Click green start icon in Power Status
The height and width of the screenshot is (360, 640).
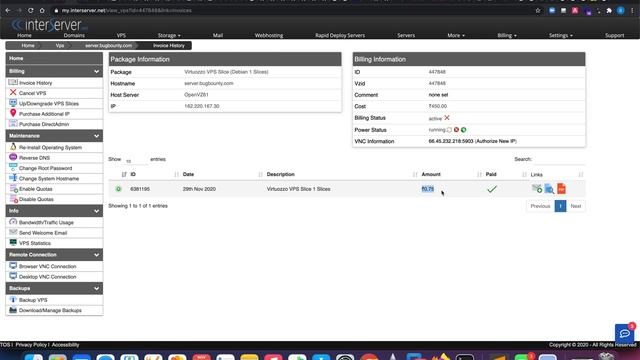click(x=464, y=130)
